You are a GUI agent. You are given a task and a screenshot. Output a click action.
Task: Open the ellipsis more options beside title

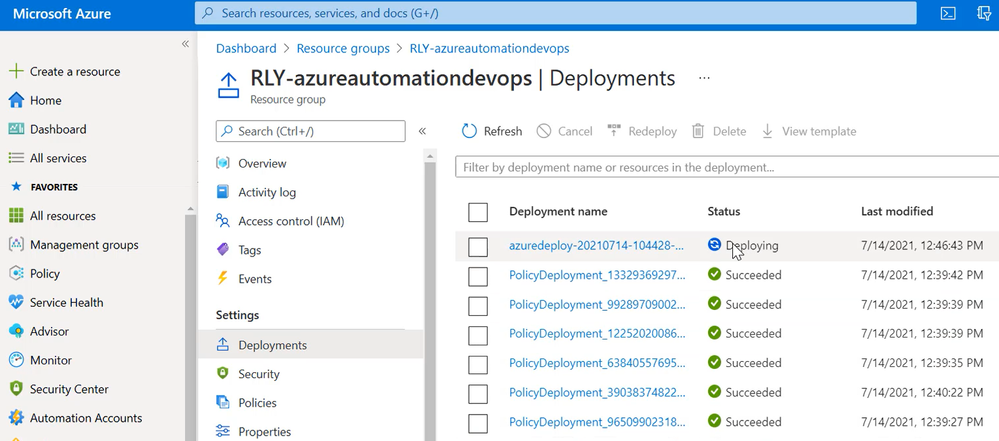tap(704, 78)
